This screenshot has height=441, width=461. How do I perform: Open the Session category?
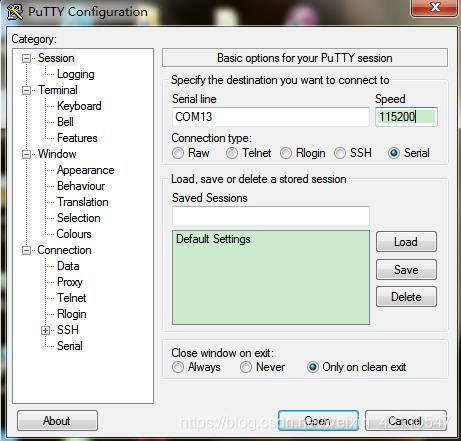pos(56,58)
